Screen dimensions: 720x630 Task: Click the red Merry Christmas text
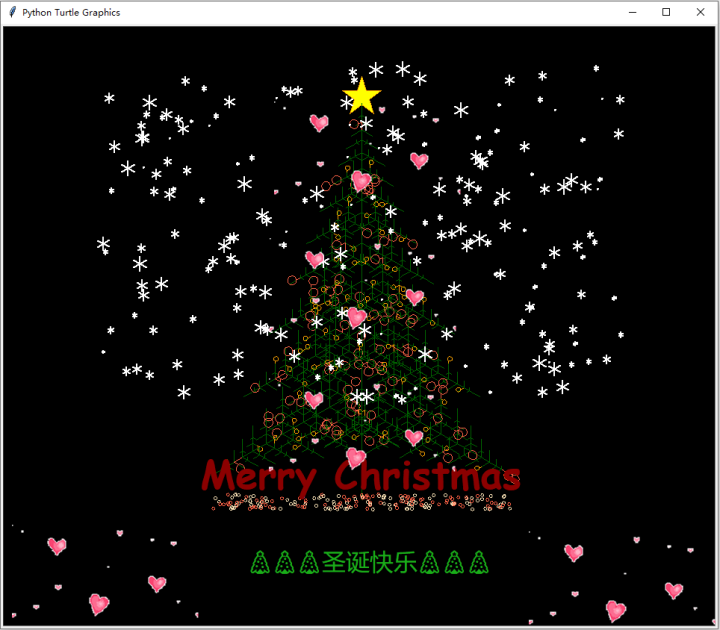(x=361, y=478)
